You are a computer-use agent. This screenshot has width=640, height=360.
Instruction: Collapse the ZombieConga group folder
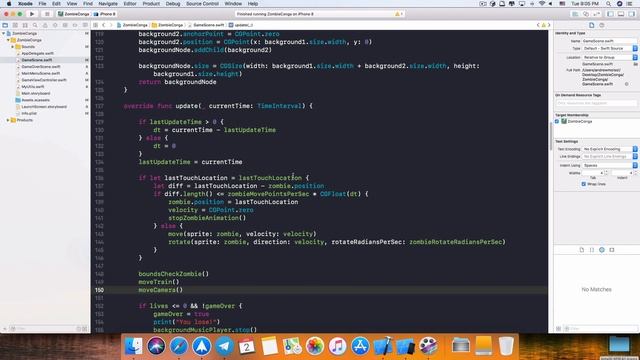8,40
